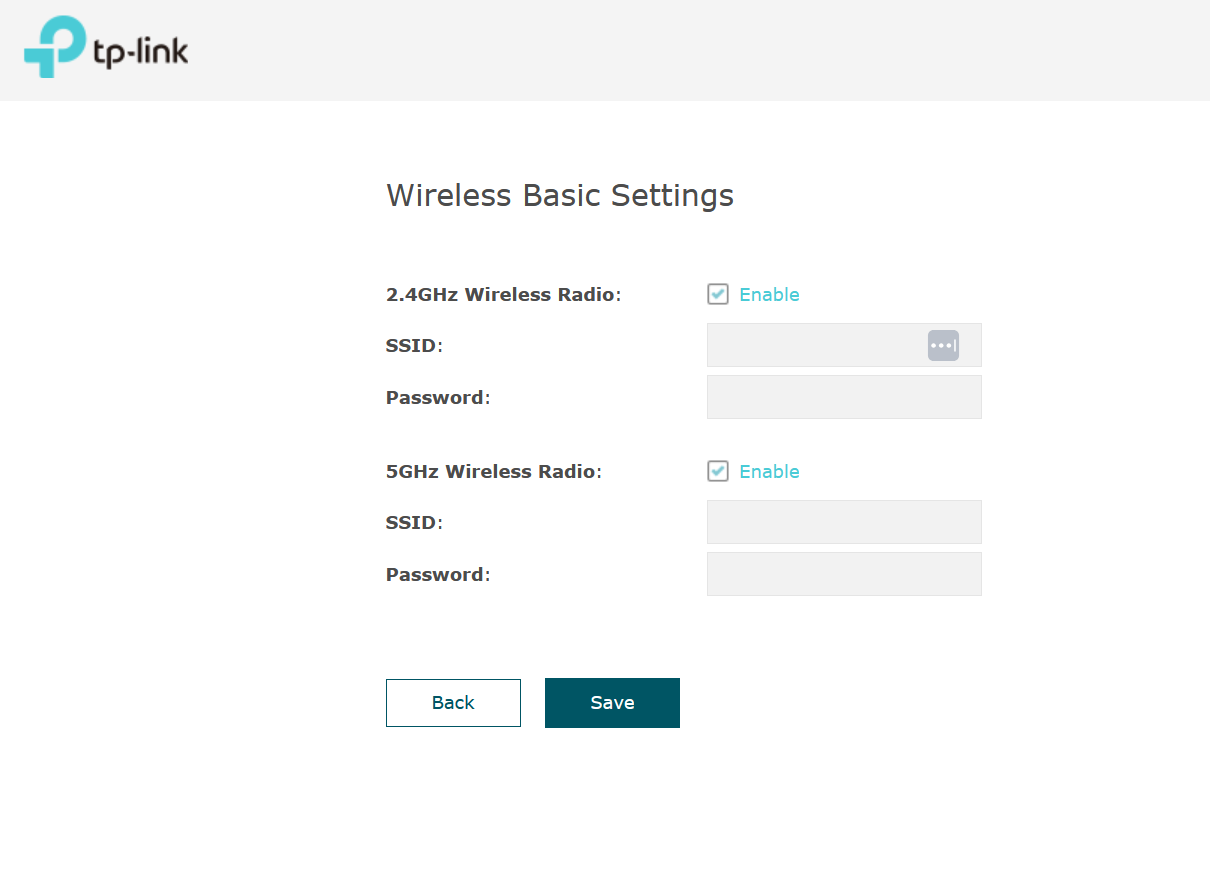Focus the 2.4GHz SSID input field
1210x894 pixels.
point(815,345)
